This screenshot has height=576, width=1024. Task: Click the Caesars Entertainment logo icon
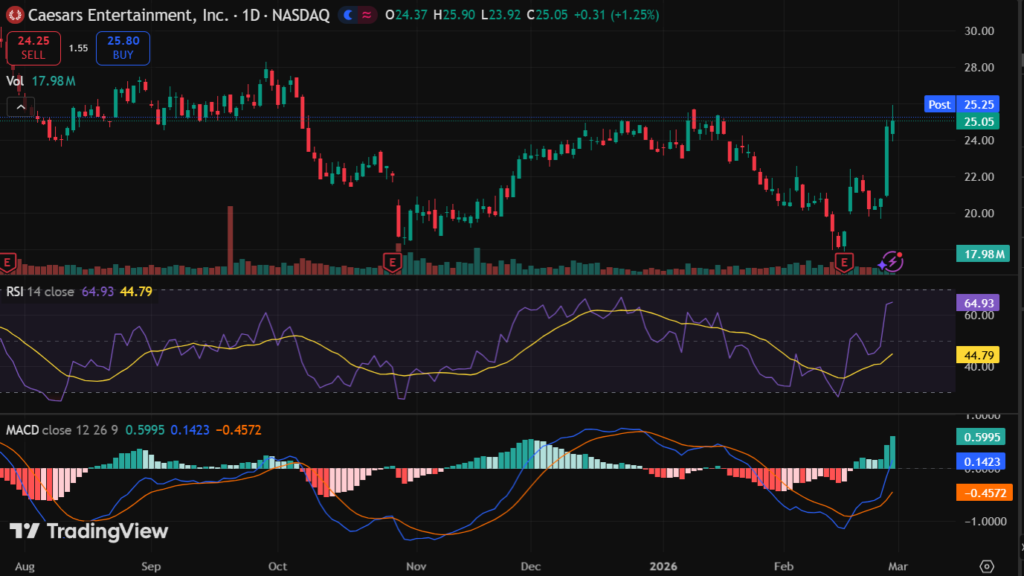pyautogui.click(x=14, y=15)
